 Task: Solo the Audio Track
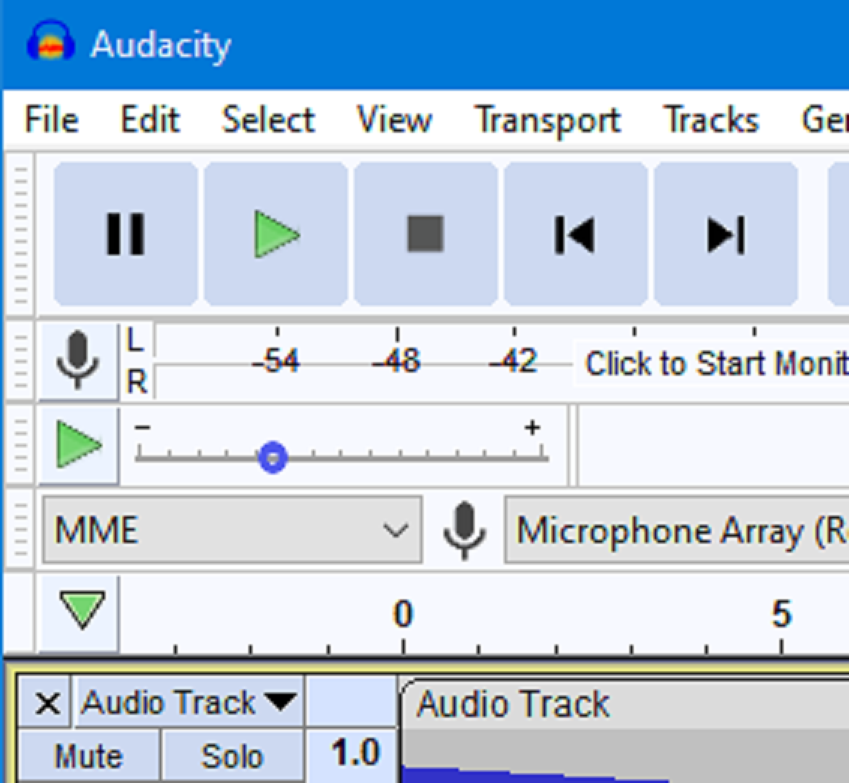pyautogui.click(x=233, y=757)
